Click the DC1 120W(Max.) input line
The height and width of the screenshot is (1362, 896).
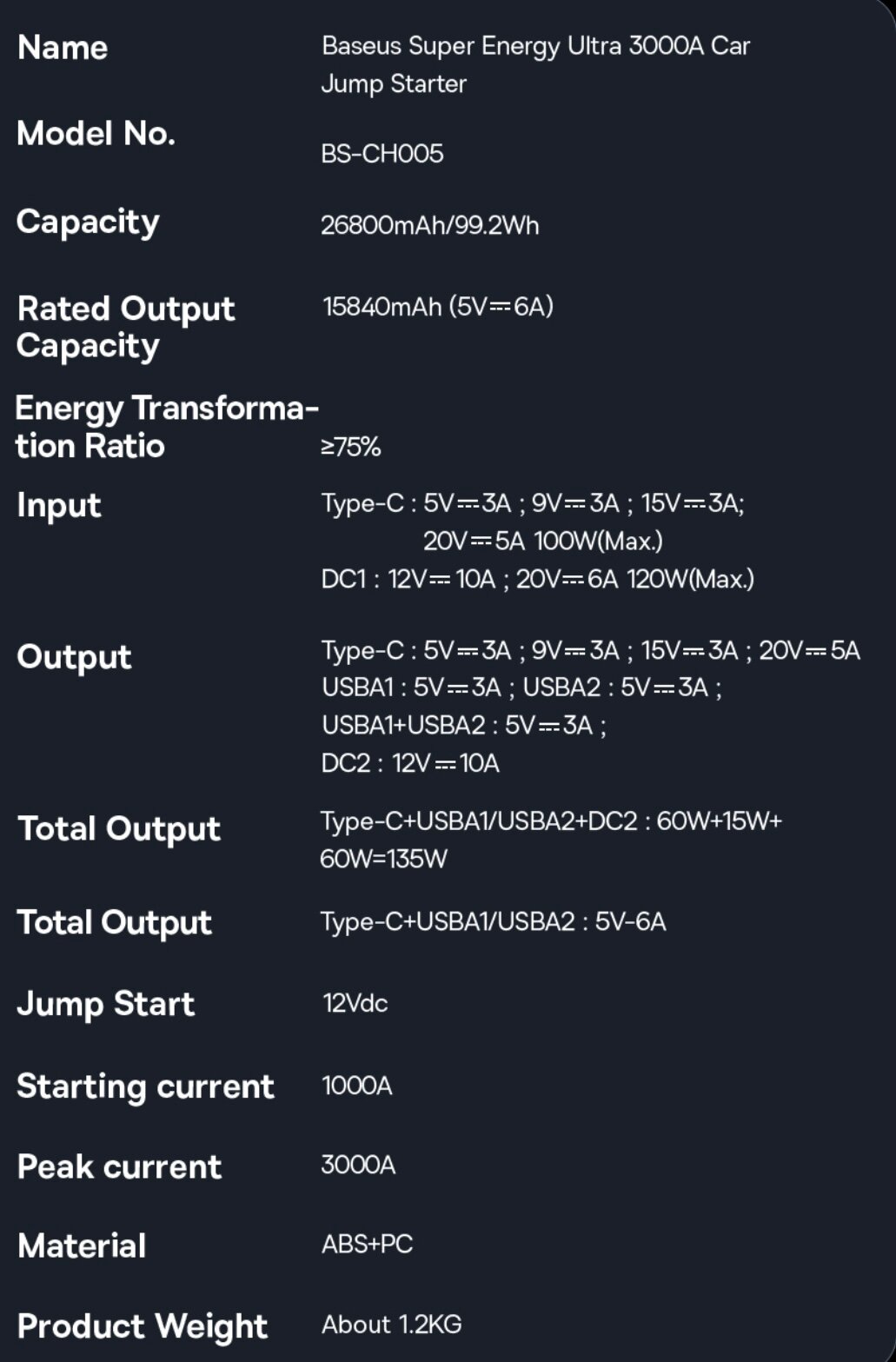537,579
